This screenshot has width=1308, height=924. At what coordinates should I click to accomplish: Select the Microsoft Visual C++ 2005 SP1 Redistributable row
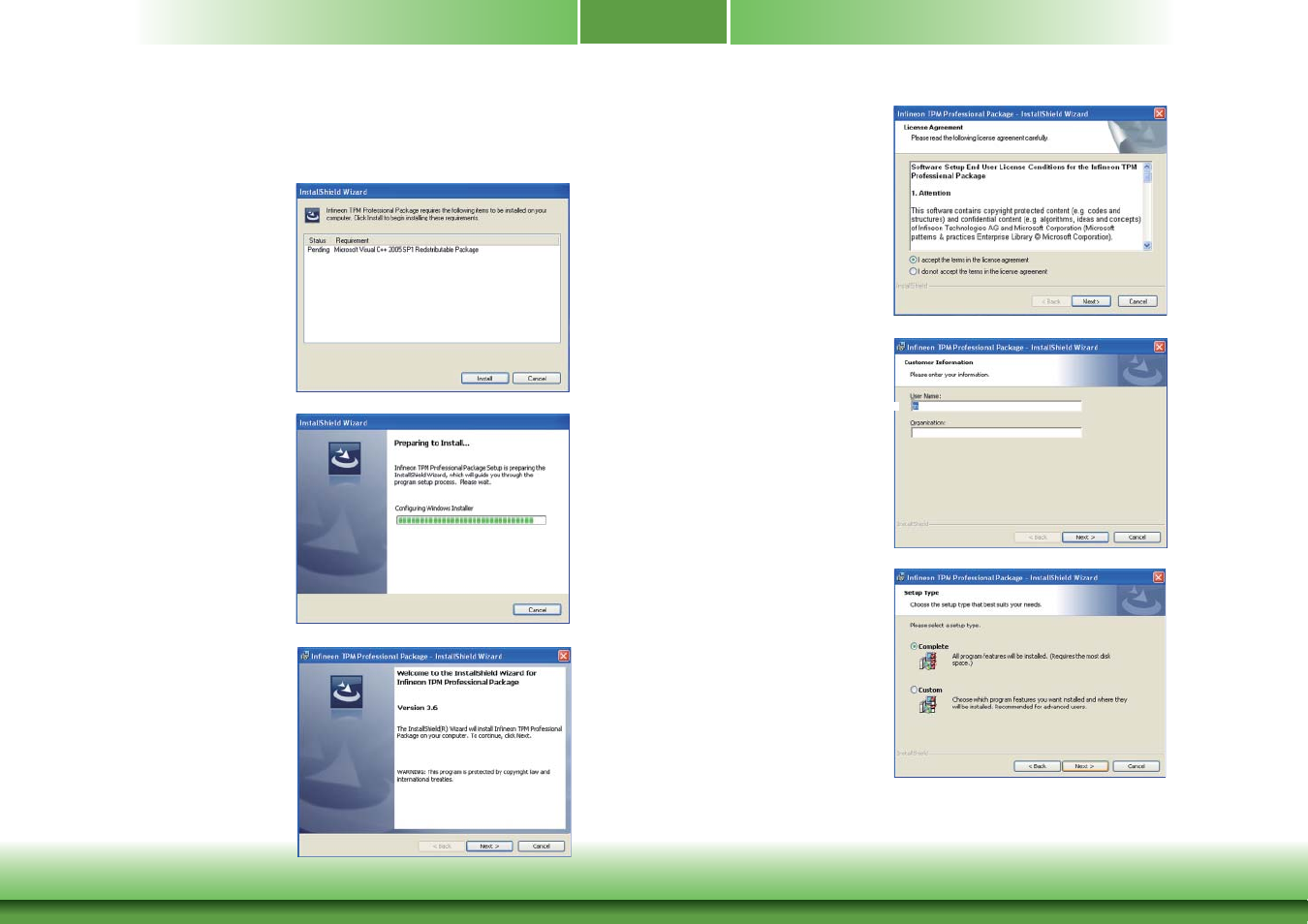[432, 250]
